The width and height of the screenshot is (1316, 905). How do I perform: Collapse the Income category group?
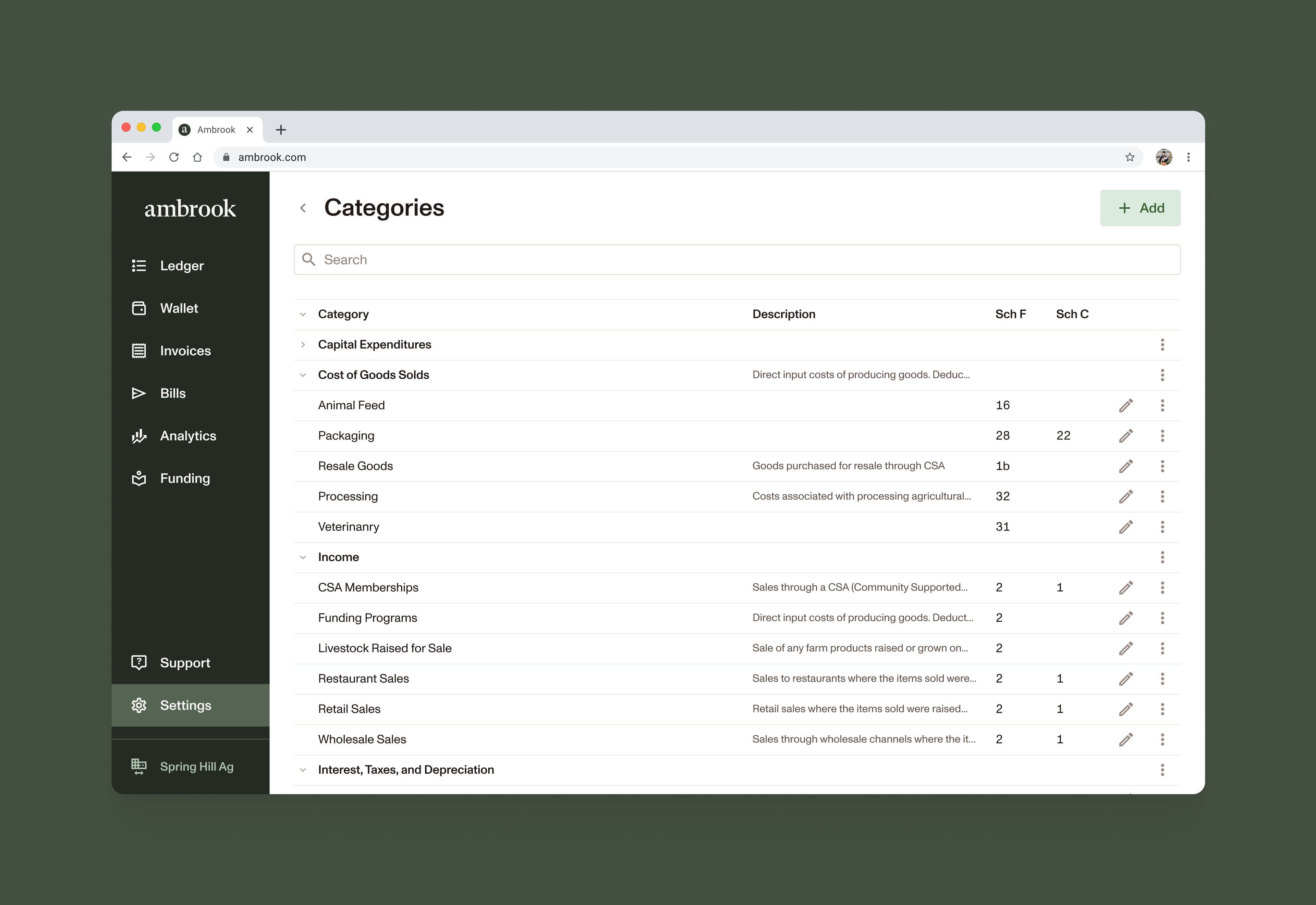303,558
